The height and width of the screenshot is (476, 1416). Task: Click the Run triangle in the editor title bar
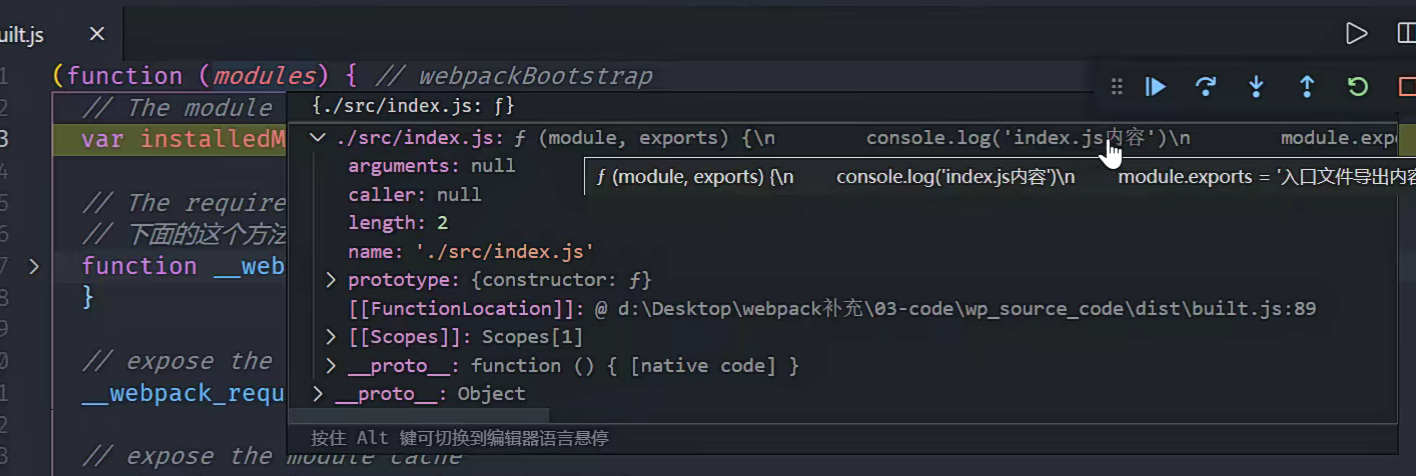(1356, 34)
